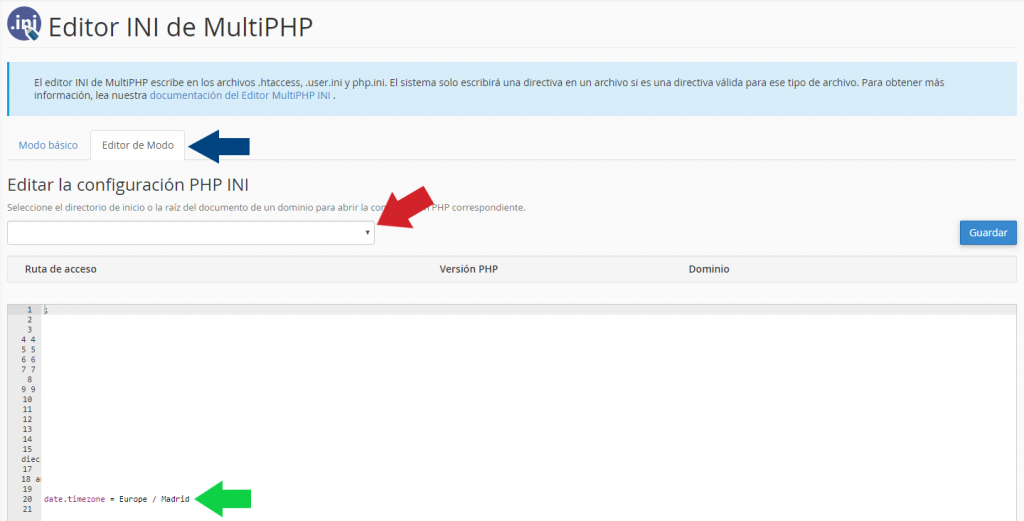The height and width of the screenshot is (521, 1024).
Task: Click the Ruta de acceso column header
Action: (61, 269)
